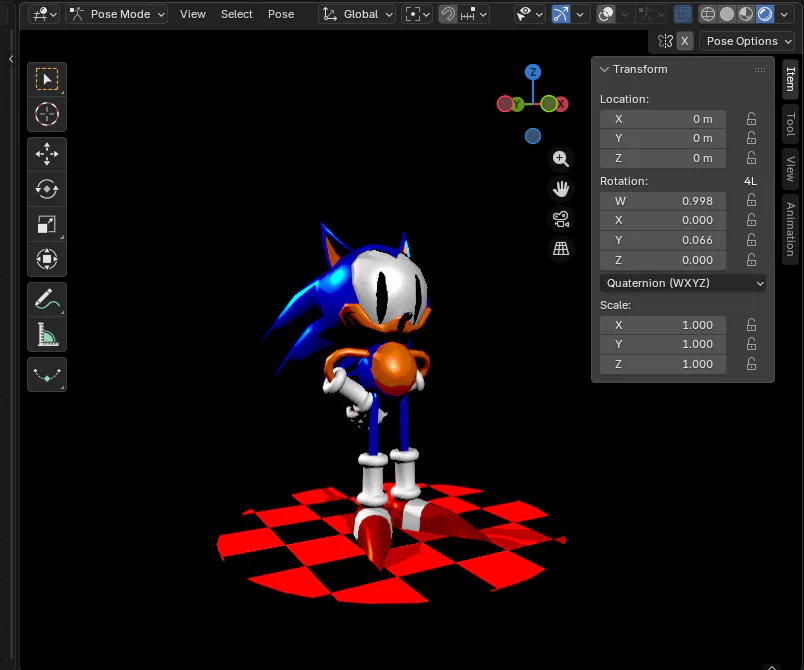
Task: Select solid viewport shading
Action: point(727,14)
